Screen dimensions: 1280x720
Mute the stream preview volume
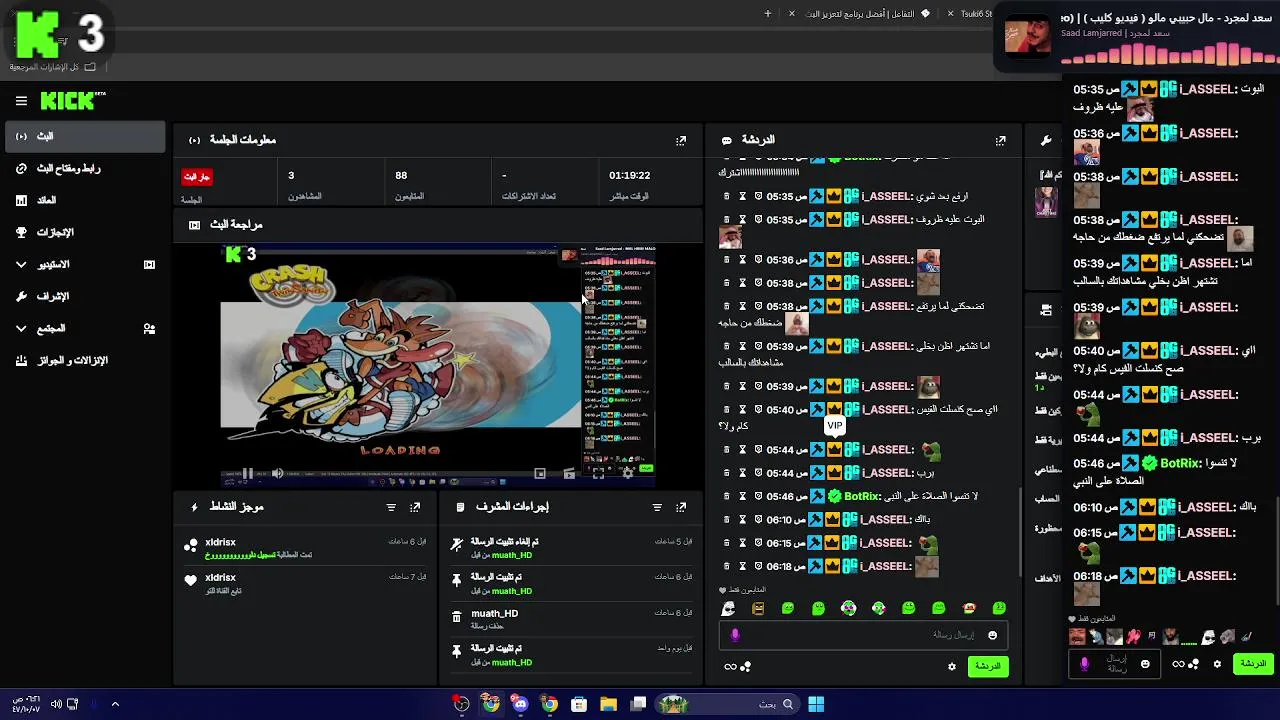click(278, 473)
